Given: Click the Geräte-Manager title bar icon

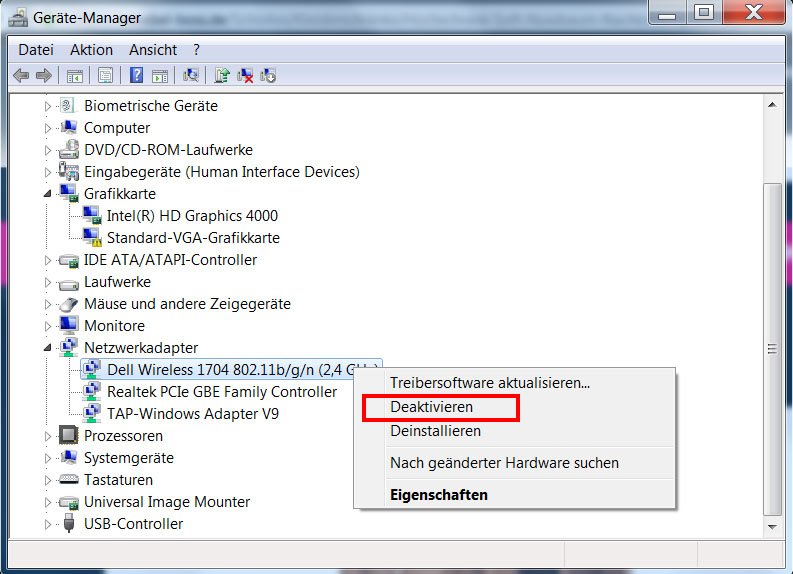Looking at the screenshot, I should point(18,18).
